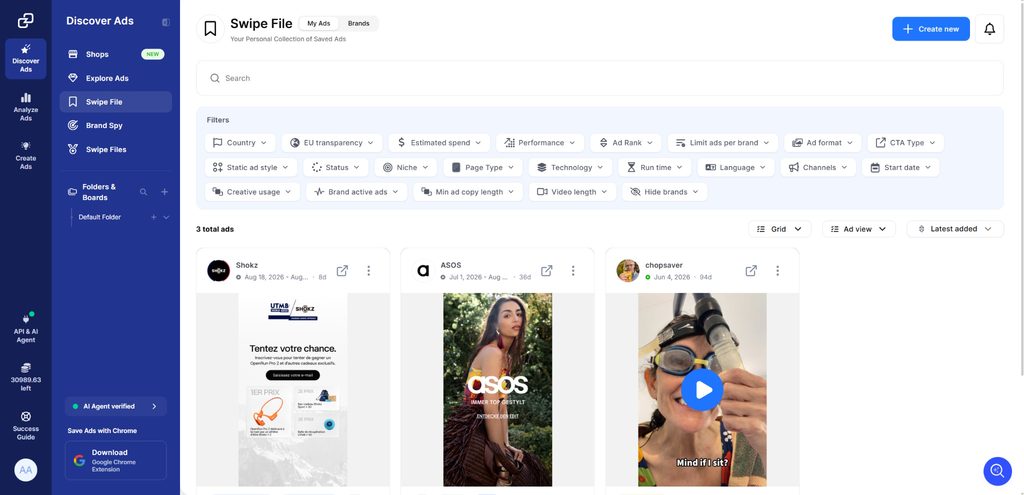Open notifications bell
This screenshot has width=1024, height=495.
(x=989, y=29)
